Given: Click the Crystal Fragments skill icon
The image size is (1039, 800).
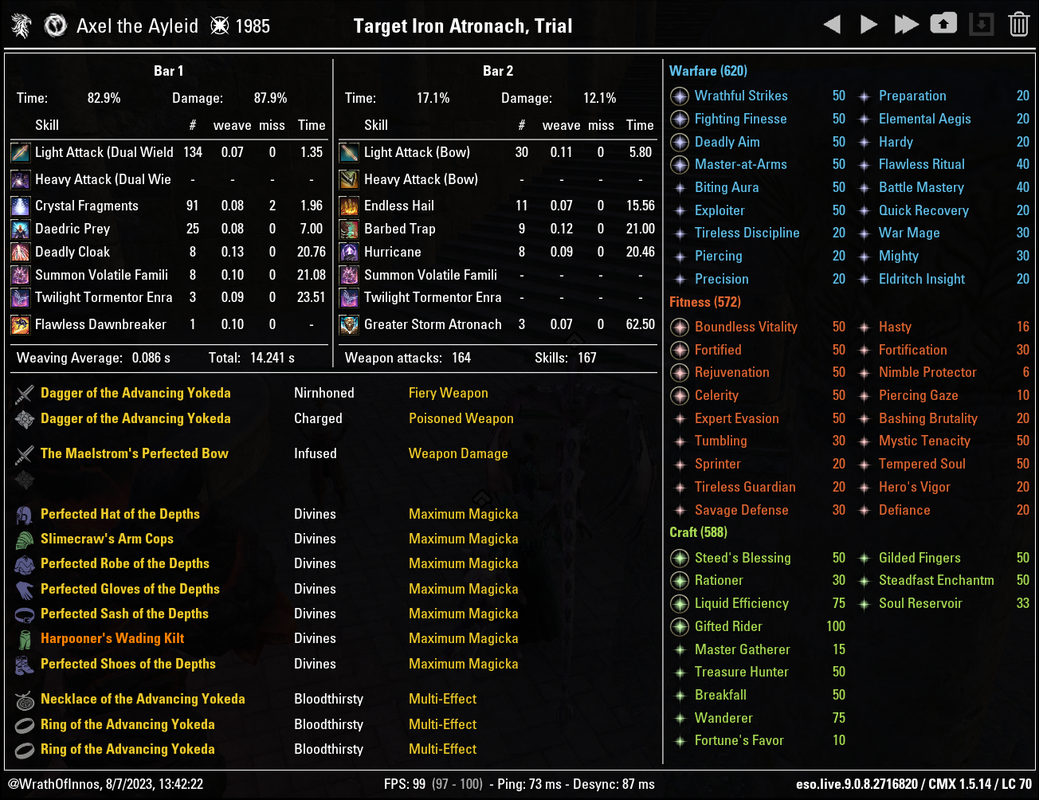Looking at the screenshot, I should point(21,206).
